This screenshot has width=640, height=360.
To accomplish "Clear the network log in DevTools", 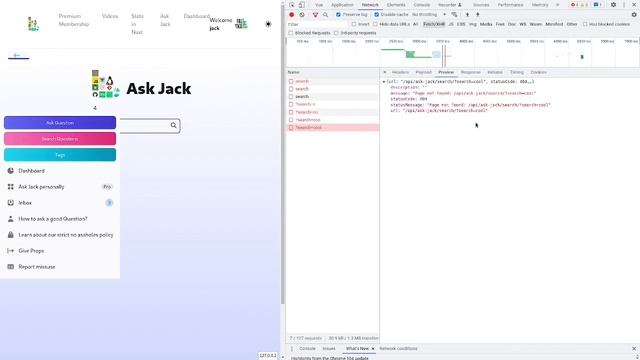I will [302, 15].
